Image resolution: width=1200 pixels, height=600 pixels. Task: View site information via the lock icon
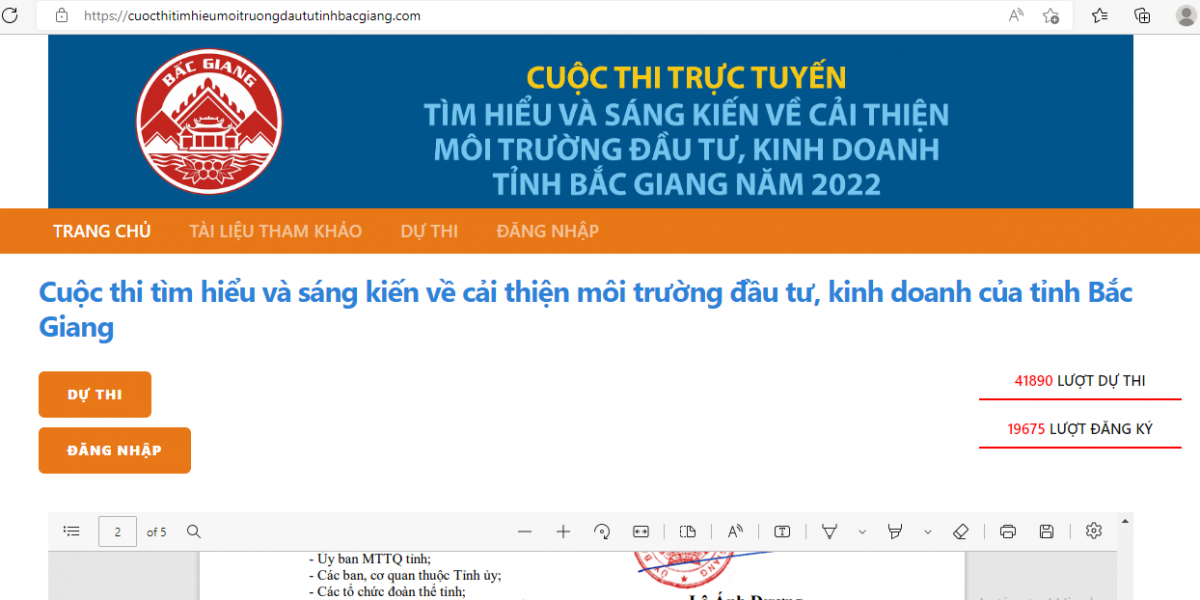[62, 16]
